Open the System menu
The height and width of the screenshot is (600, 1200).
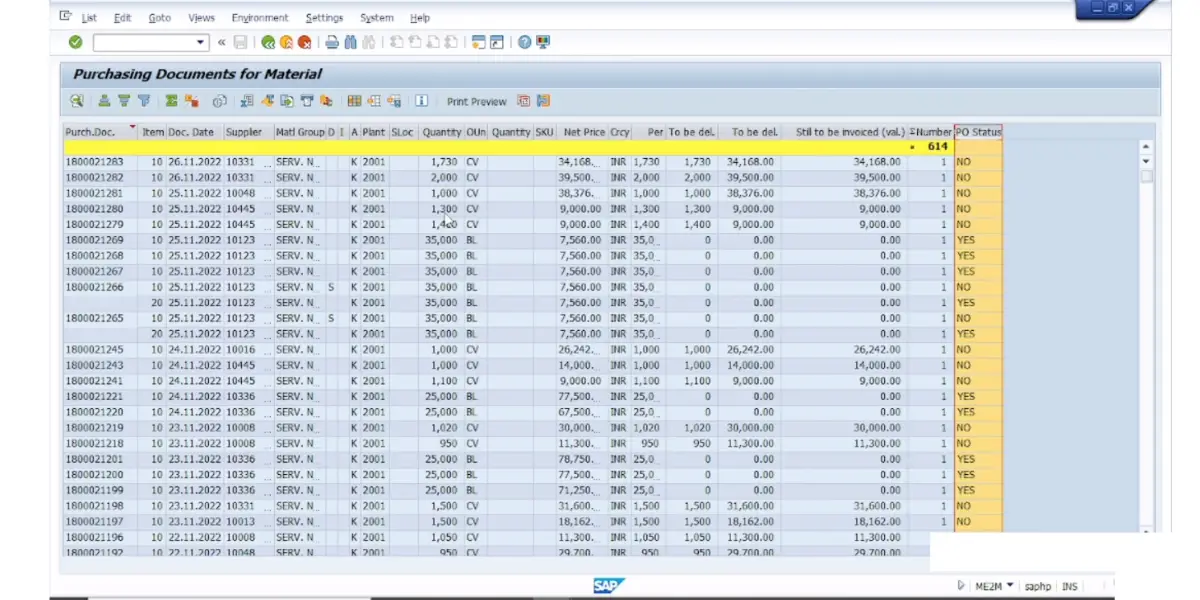tap(377, 18)
